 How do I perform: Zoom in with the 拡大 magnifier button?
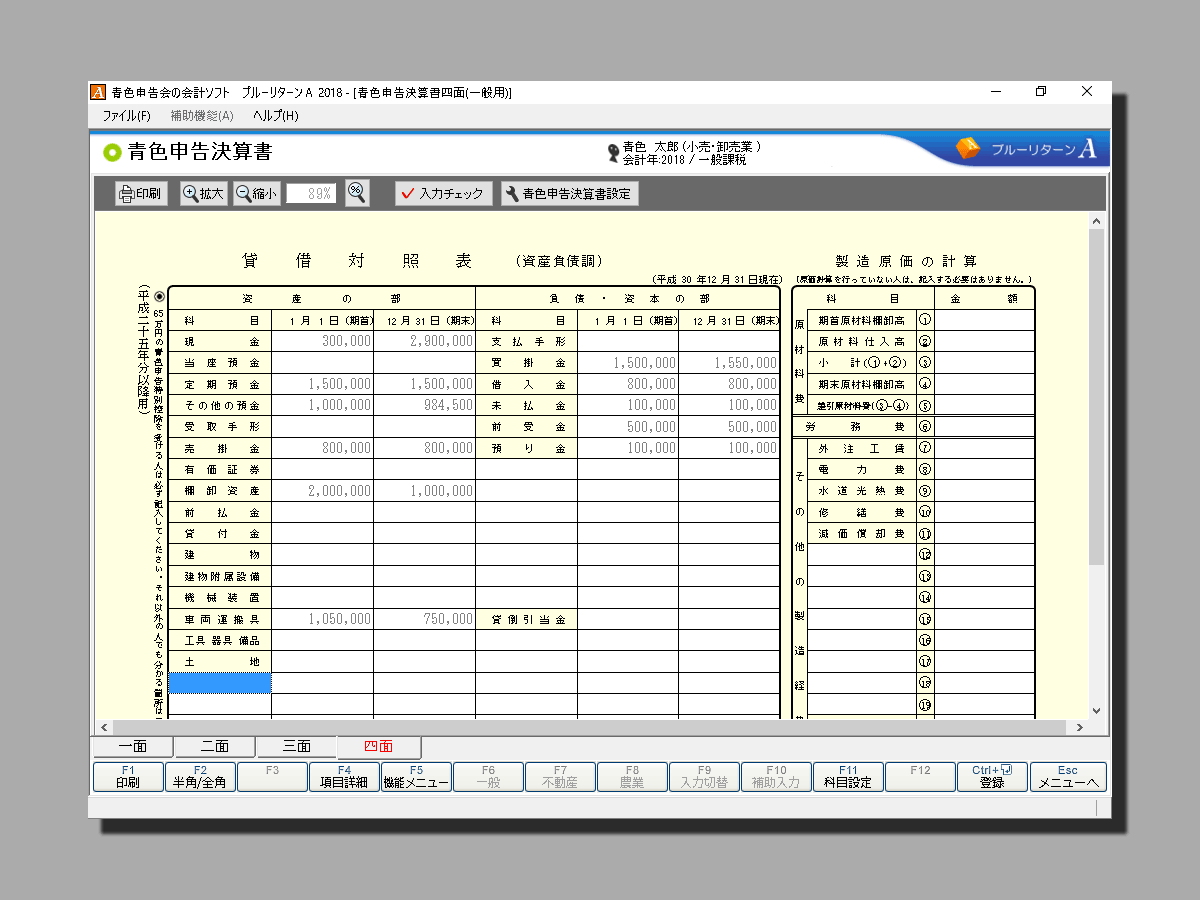(x=204, y=194)
